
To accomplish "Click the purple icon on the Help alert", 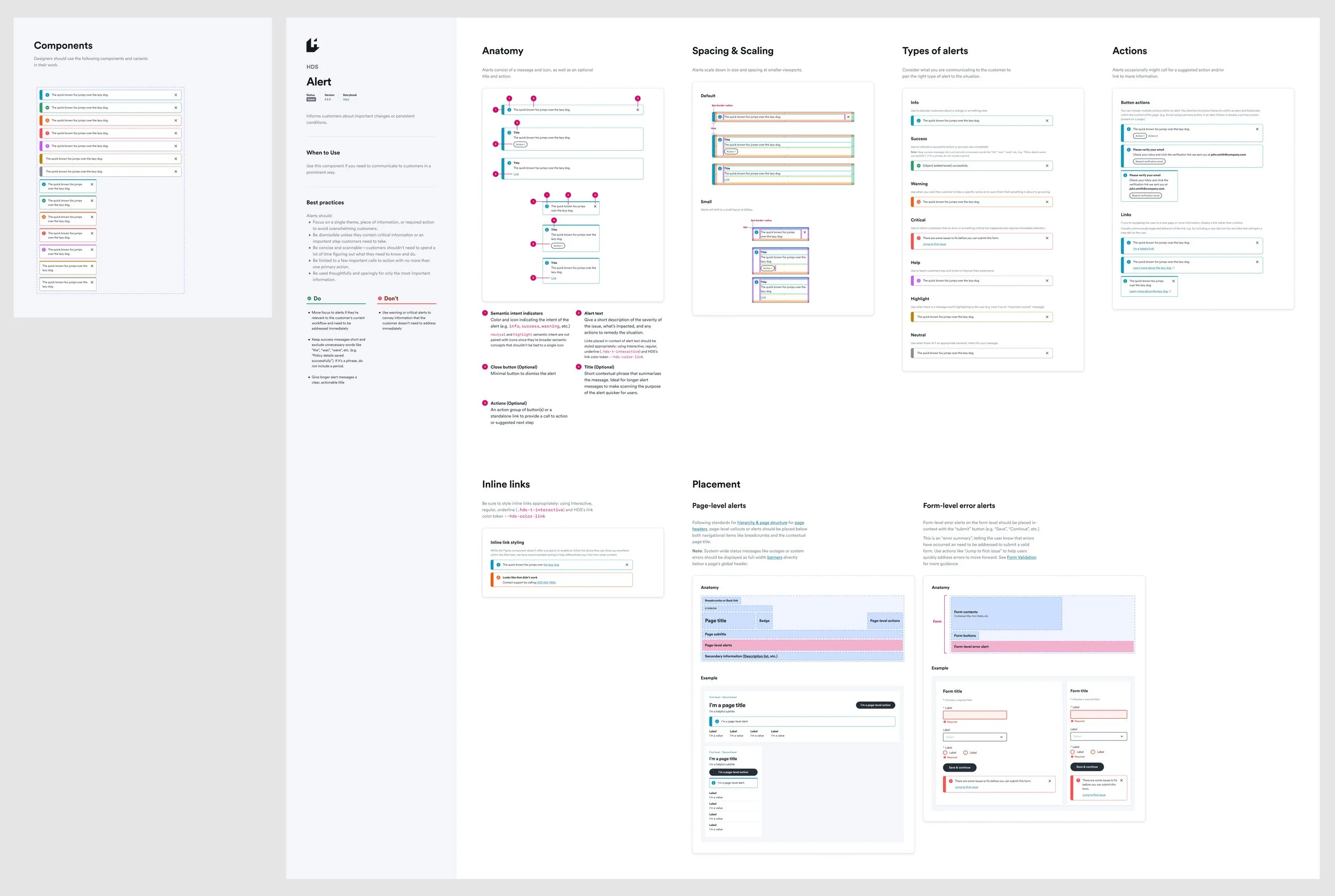I will pyautogui.click(x=919, y=280).
